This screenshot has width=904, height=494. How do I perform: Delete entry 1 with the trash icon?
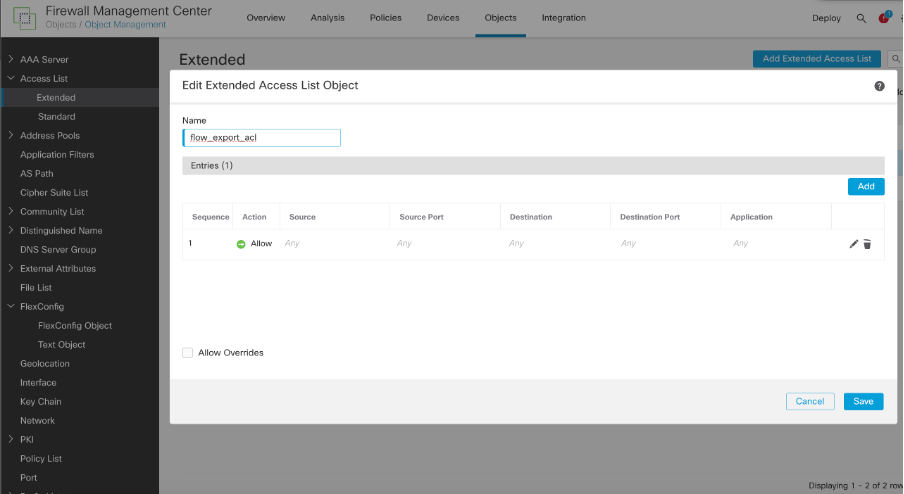click(867, 244)
